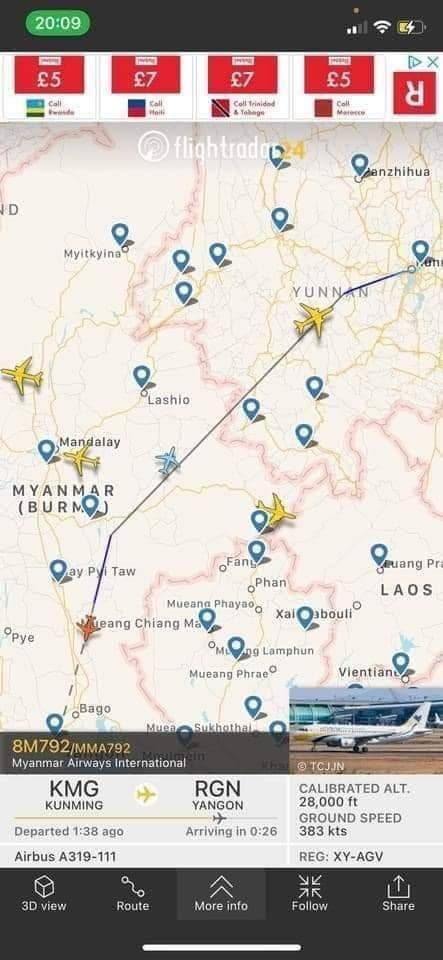Tap the airport pin near Vientiane
The width and height of the screenshot is (443, 960).
coord(401,663)
